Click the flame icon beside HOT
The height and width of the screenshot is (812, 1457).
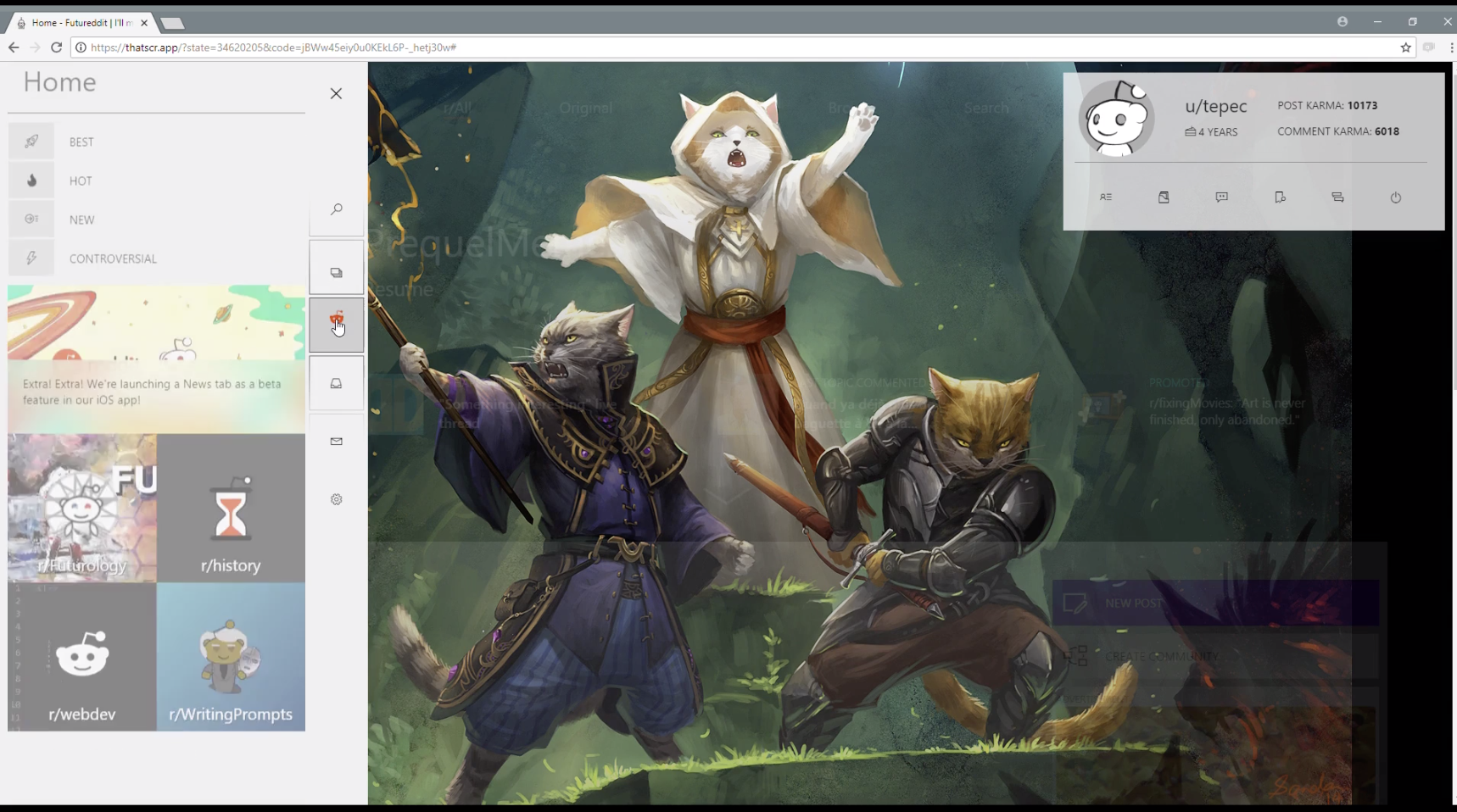(31, 181)
